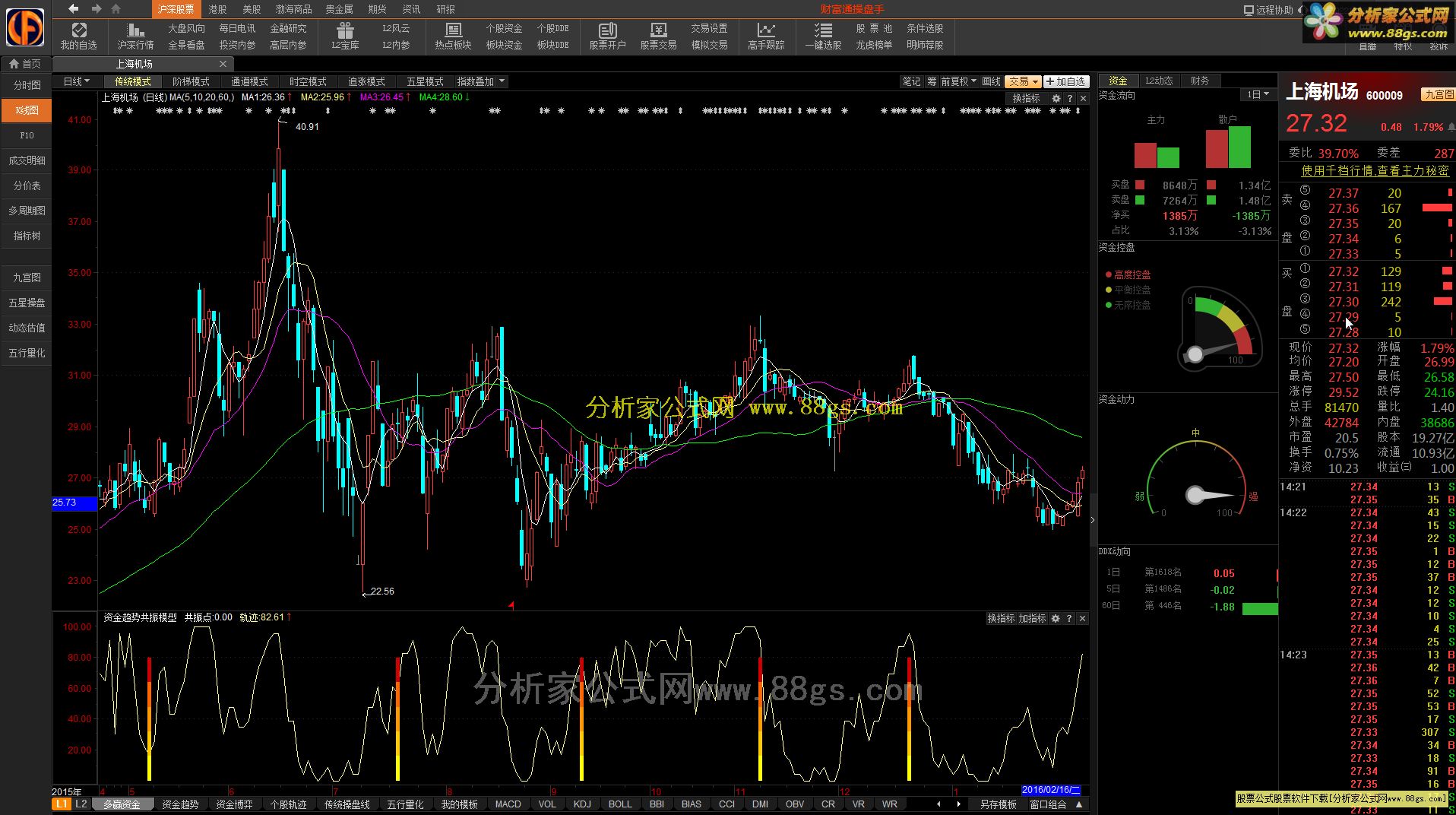Select the 港股 market tab

pos(217,9)
